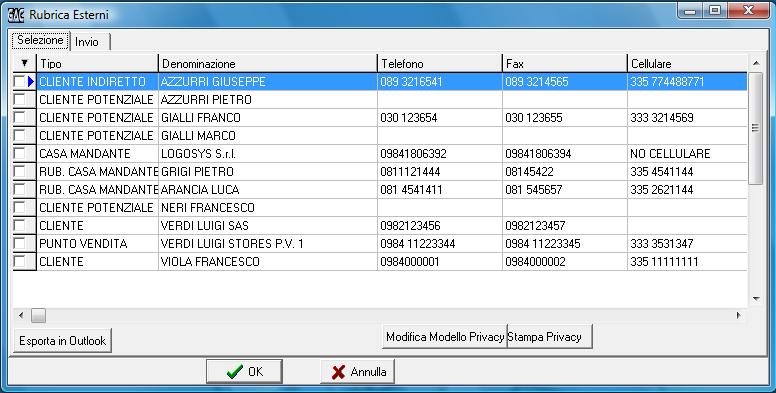
Task: Click Modifica Modello Privacy button
Action: tap(445, 337)
